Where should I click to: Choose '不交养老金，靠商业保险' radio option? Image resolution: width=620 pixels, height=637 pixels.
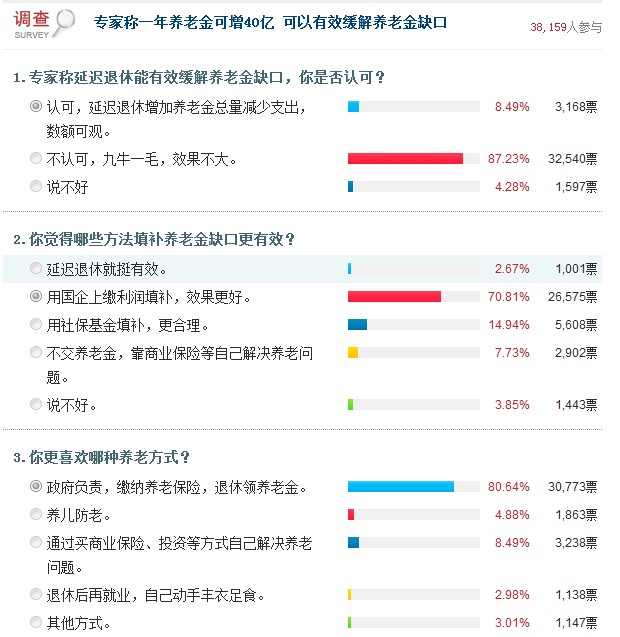37,352
